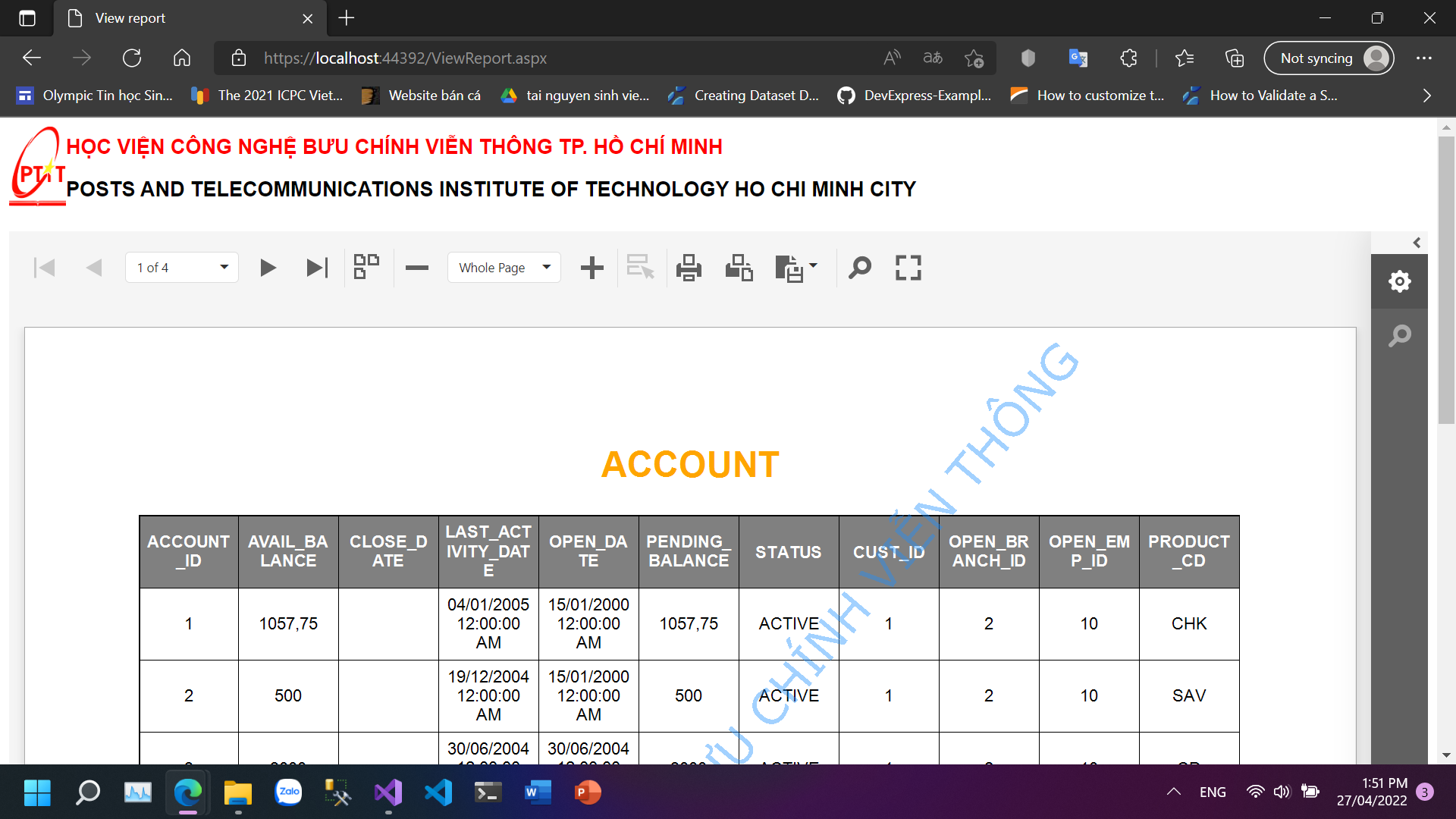Open Olympic Tin học bookmark
This screenshot has width=1456, height=819.
(x=96, y=96)
